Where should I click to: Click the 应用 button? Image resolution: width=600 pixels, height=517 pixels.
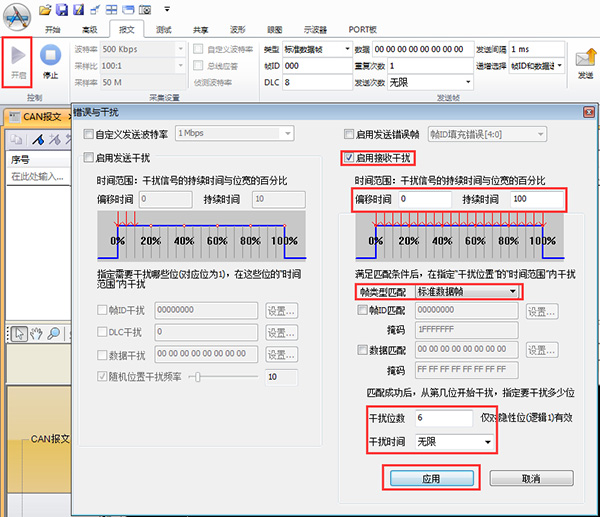coord(430,479)
